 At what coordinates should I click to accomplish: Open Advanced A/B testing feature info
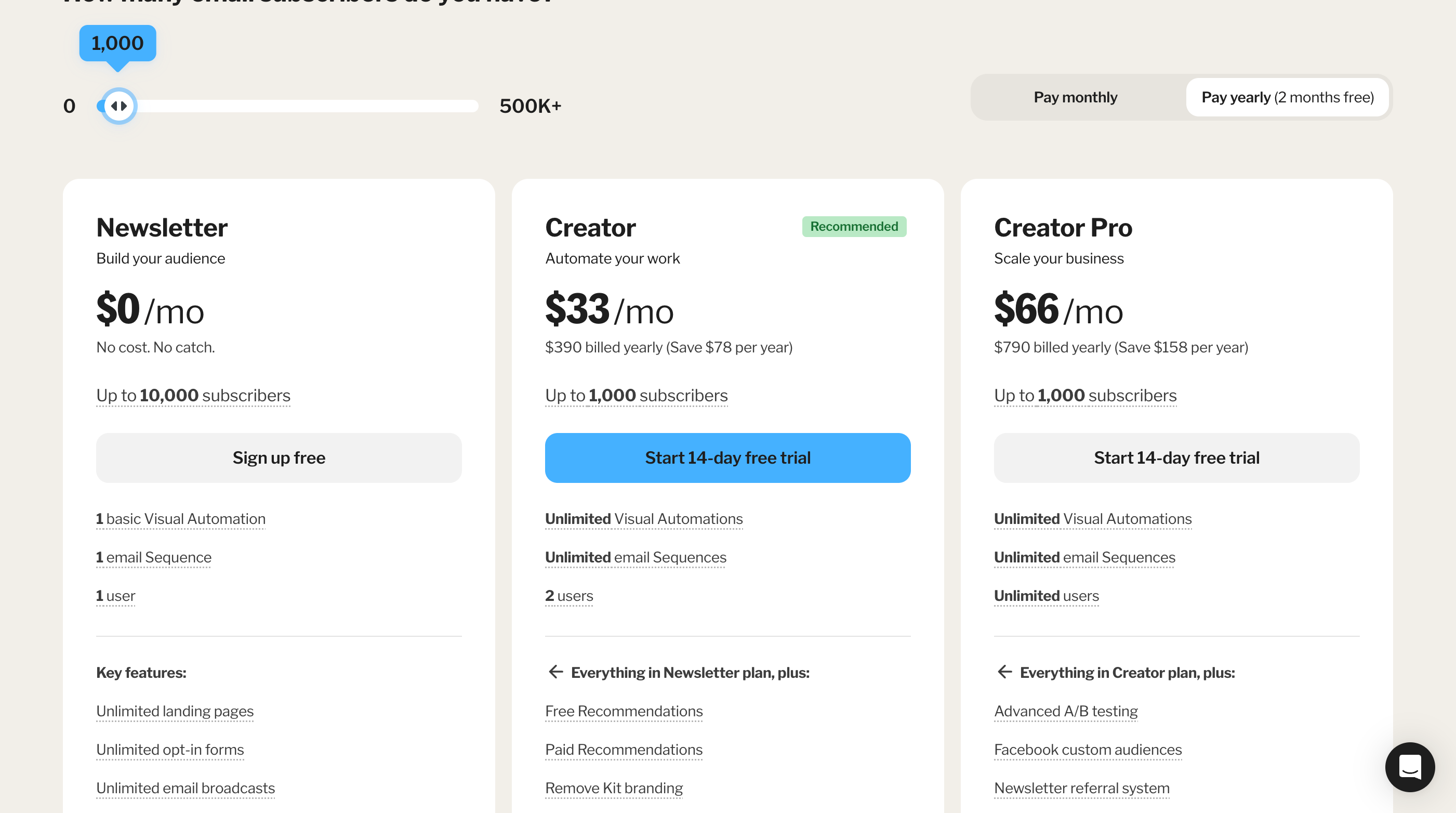pyautogui.click(x=1065, y=711)
